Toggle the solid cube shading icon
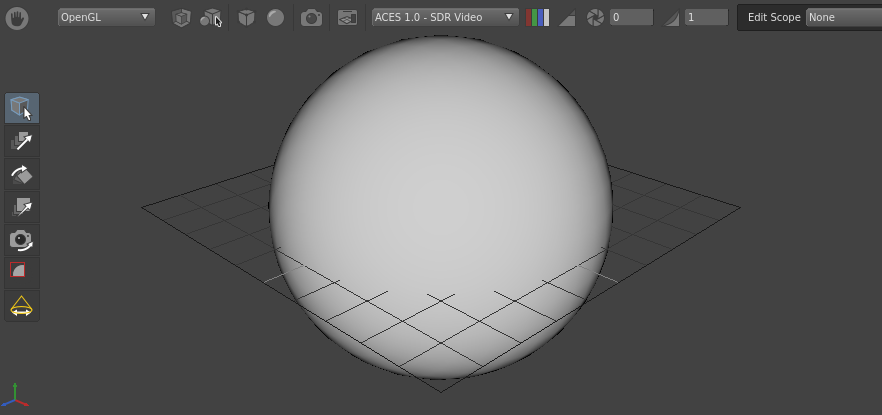This screenshot has width=882, height=415. (246, 18)
